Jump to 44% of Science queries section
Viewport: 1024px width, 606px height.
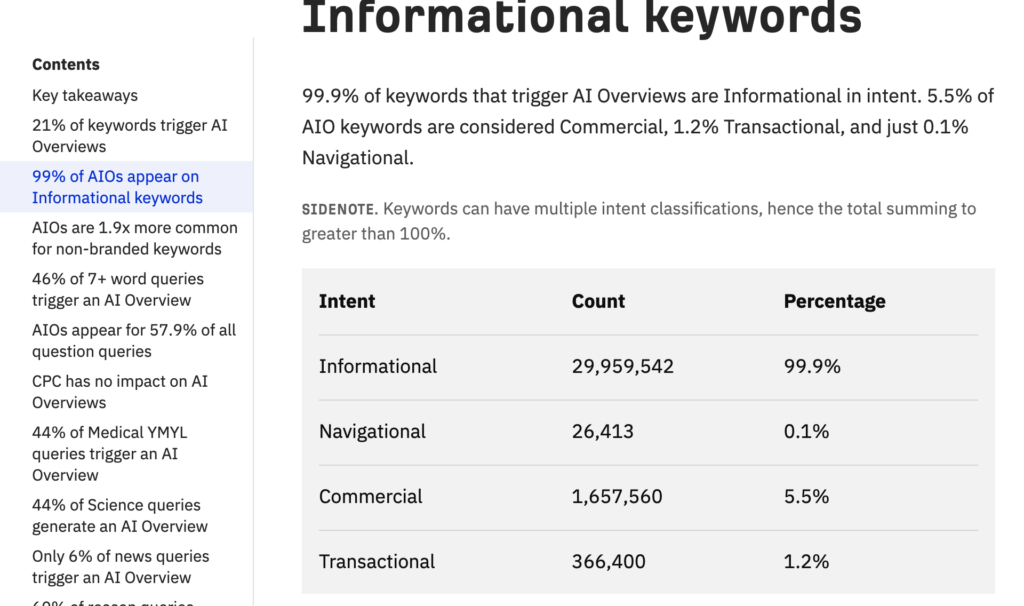click(120, 515)
